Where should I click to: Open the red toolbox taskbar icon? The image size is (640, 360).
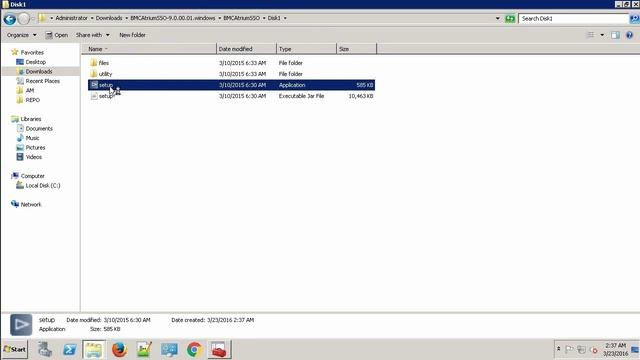click(219, 350)
